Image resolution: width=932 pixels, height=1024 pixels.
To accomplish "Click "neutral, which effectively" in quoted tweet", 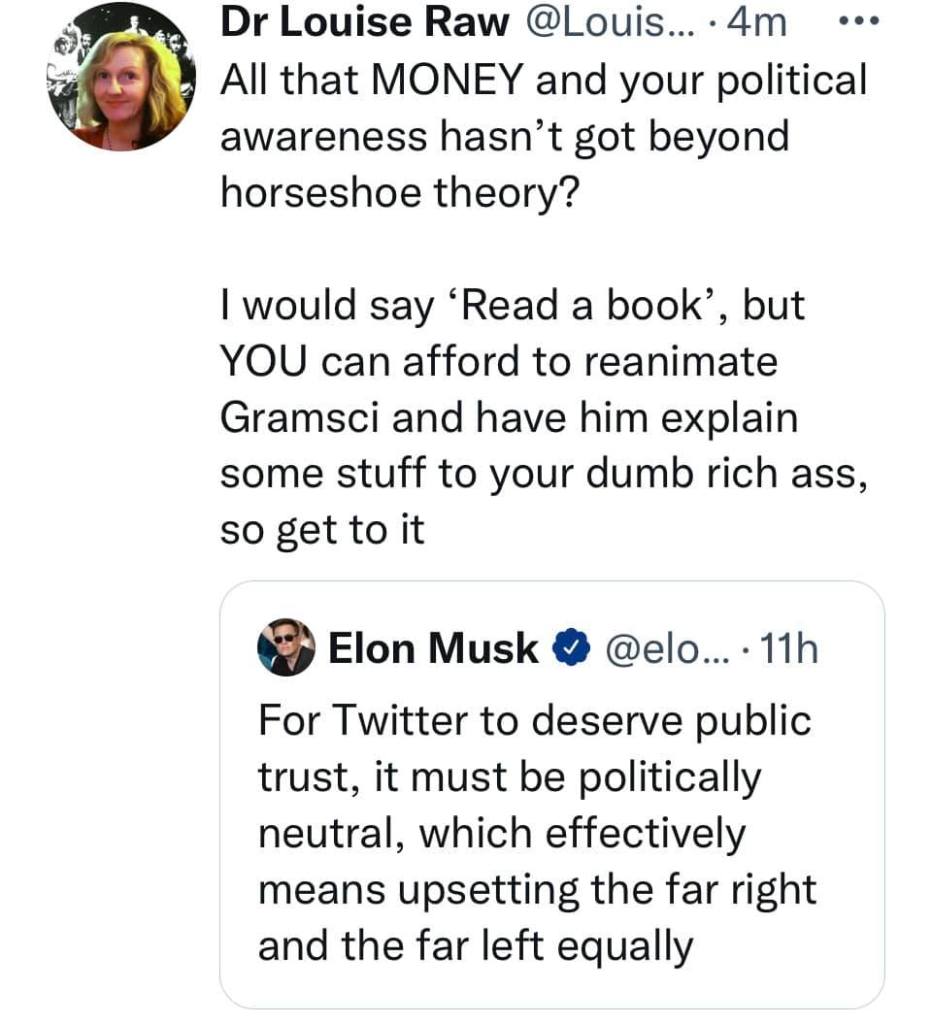I will pos(502,832).
